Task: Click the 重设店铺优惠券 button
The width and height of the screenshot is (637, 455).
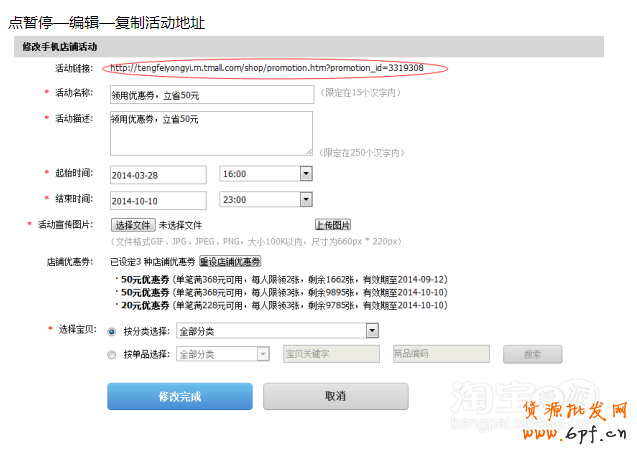Action: click(230, 261)
